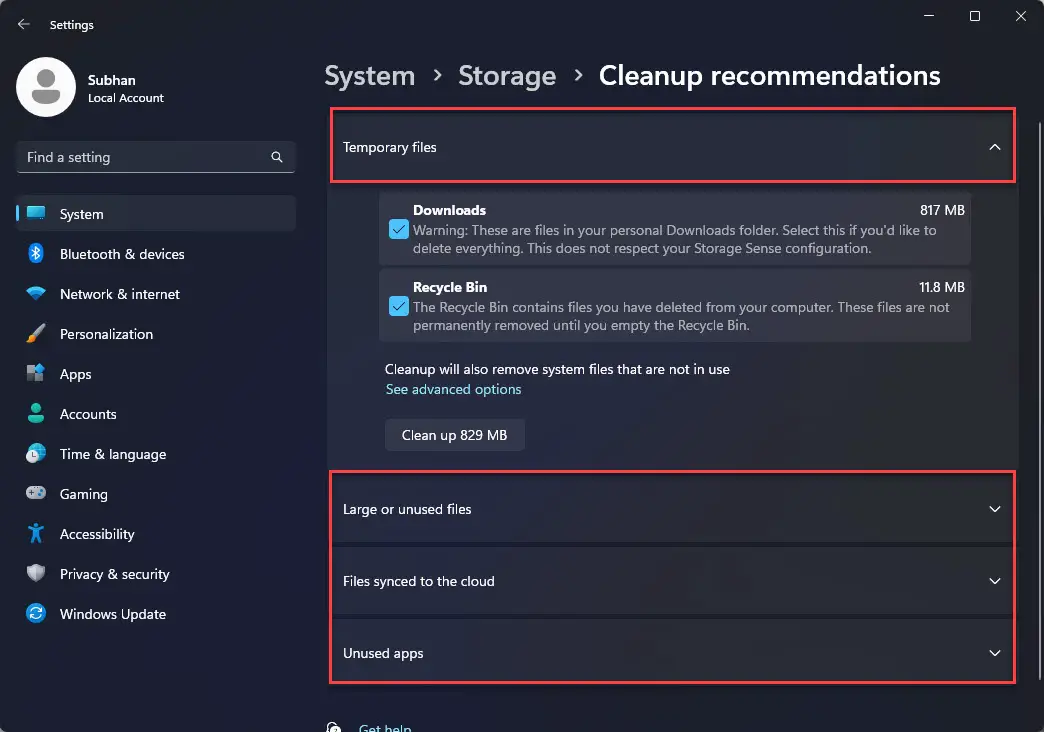
Task: Click Clean up 829 MB button
Action: pyautogui.click(x=455, y=435)
